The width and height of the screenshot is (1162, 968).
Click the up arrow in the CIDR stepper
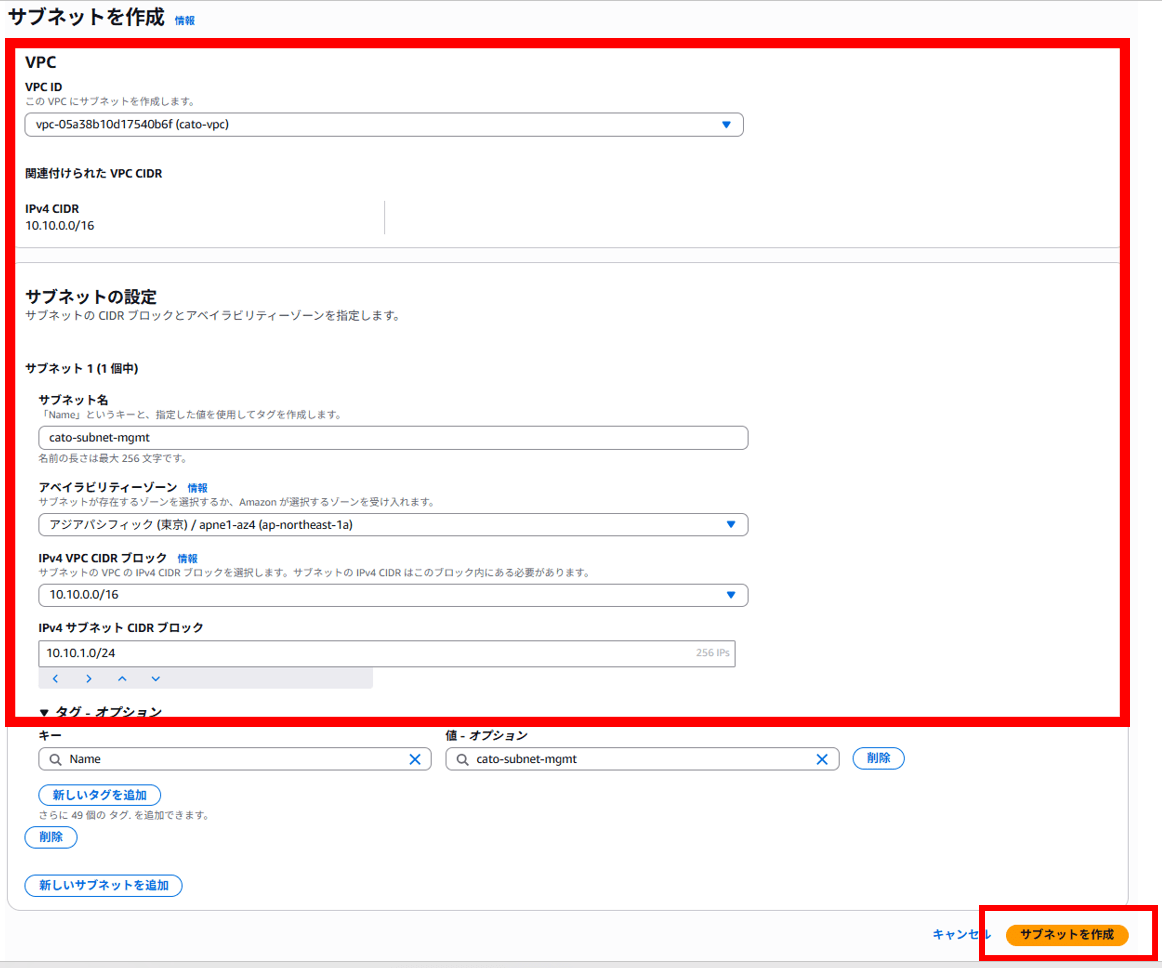click(122, 678)
